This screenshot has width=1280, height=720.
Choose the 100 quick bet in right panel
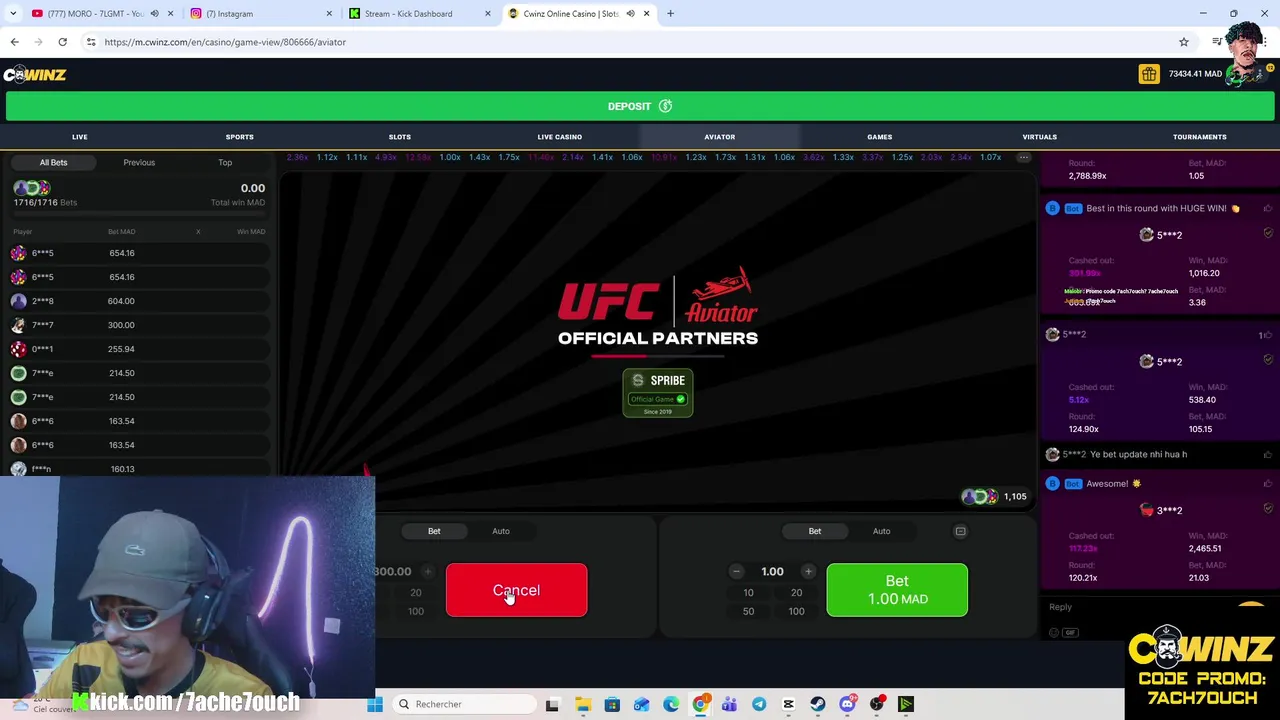click(x=796, y=611)
